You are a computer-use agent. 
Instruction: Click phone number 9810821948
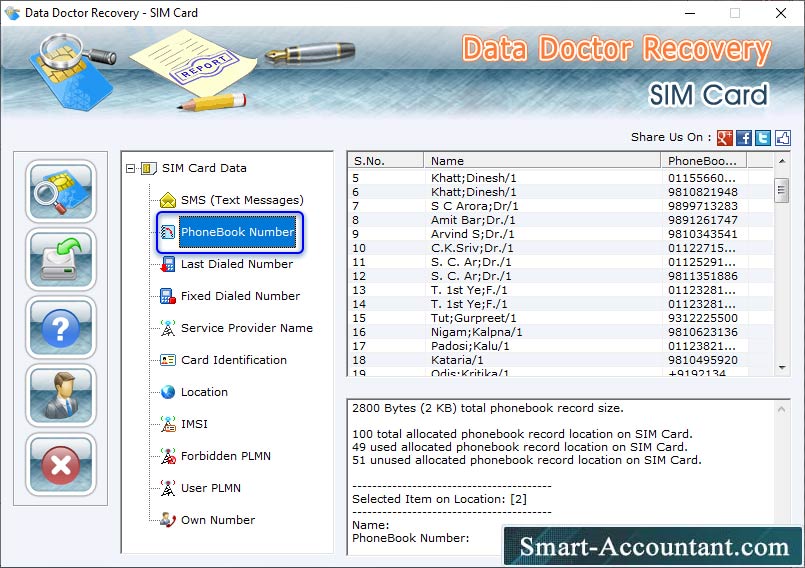click(x=702, y=192)
